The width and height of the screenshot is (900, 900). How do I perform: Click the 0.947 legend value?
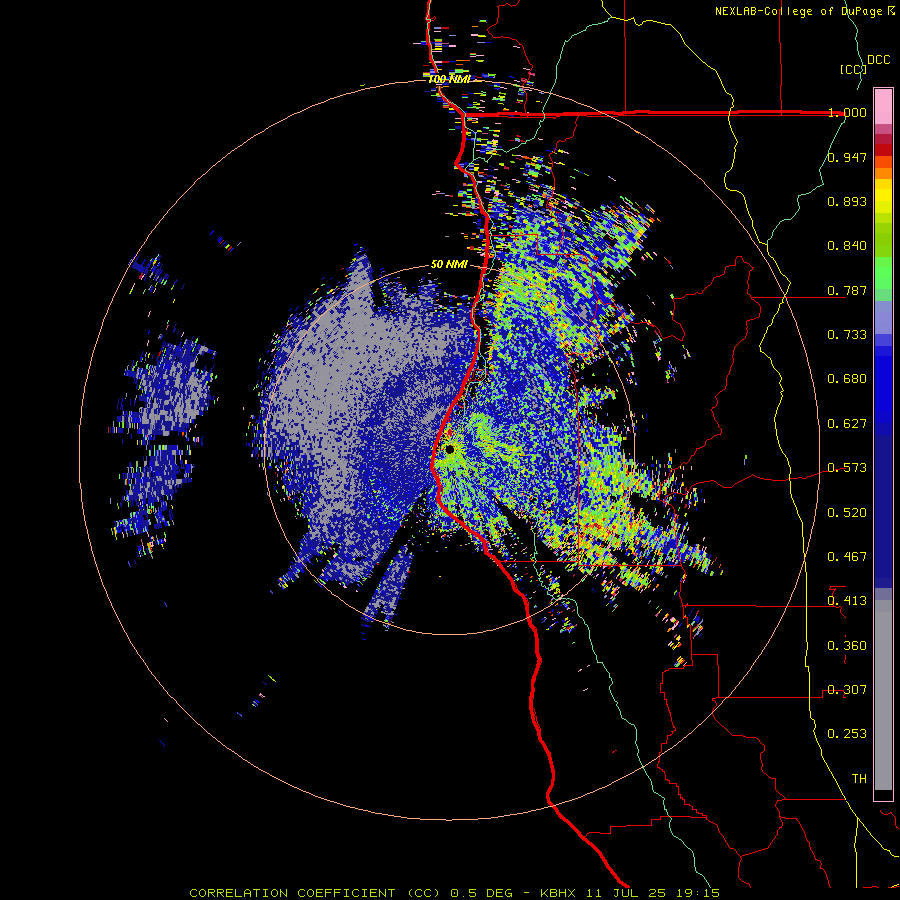click(847, 157)
